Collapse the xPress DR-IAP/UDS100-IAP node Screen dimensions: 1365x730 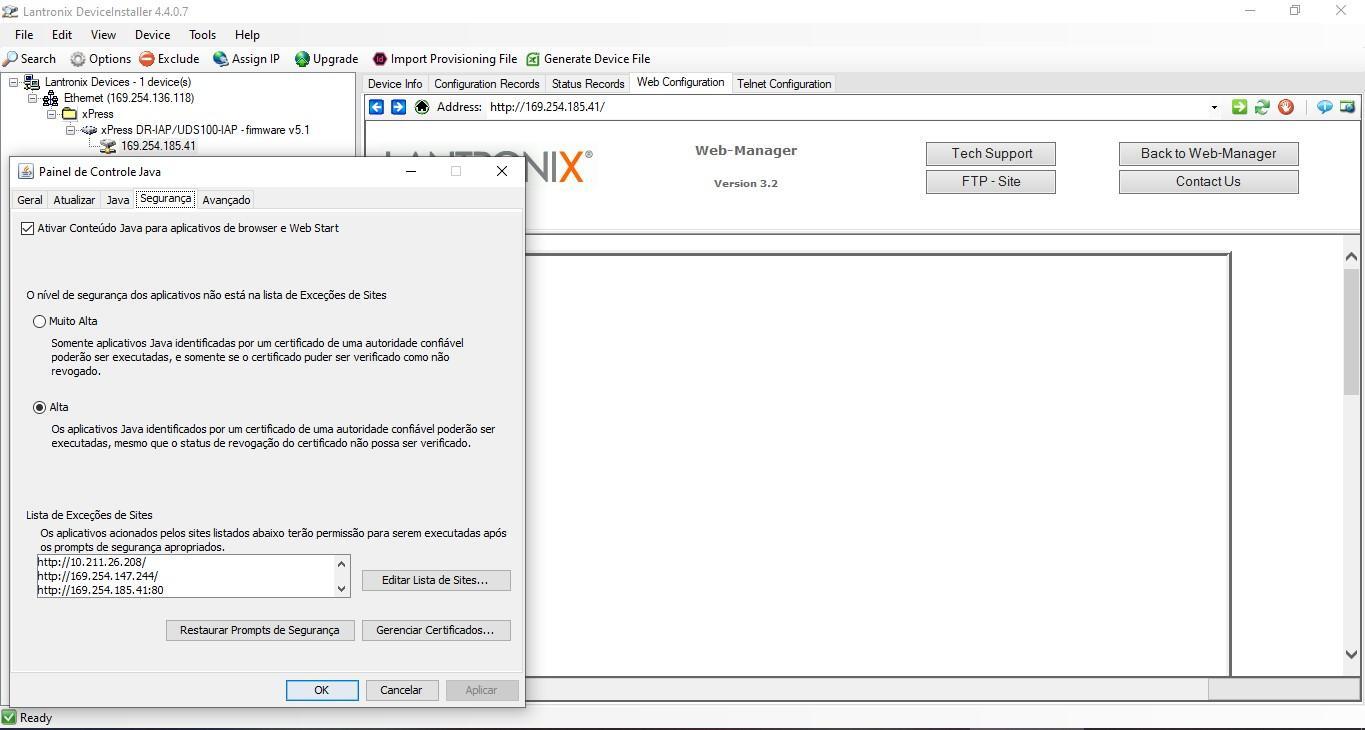click(x=70, y=130)
